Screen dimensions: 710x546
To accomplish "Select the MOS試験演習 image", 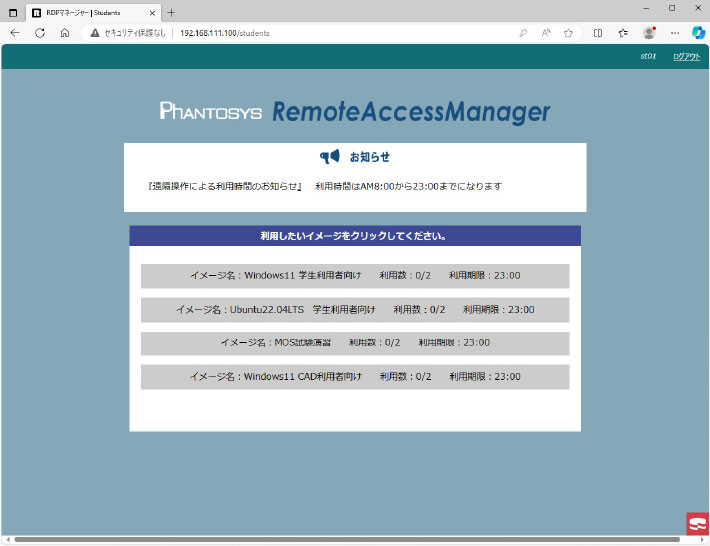I will [355, 343].
